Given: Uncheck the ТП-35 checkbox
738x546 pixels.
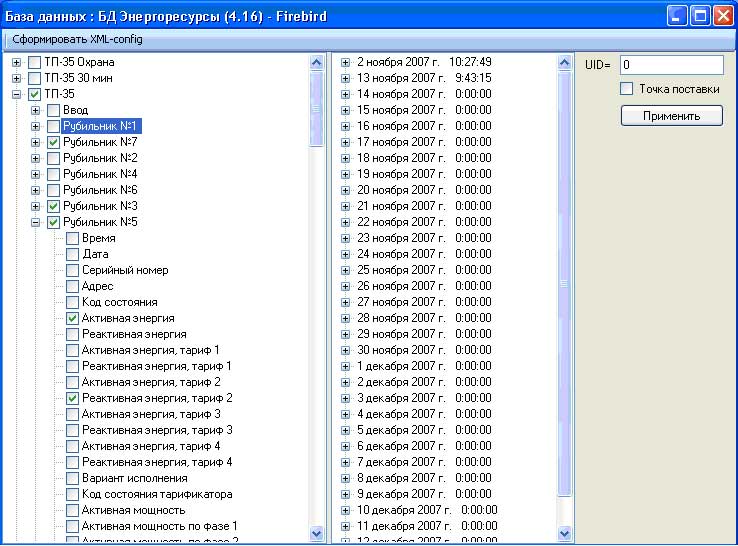Looking at the screenshot, I should pyautogui.click(x=34, y=94).
